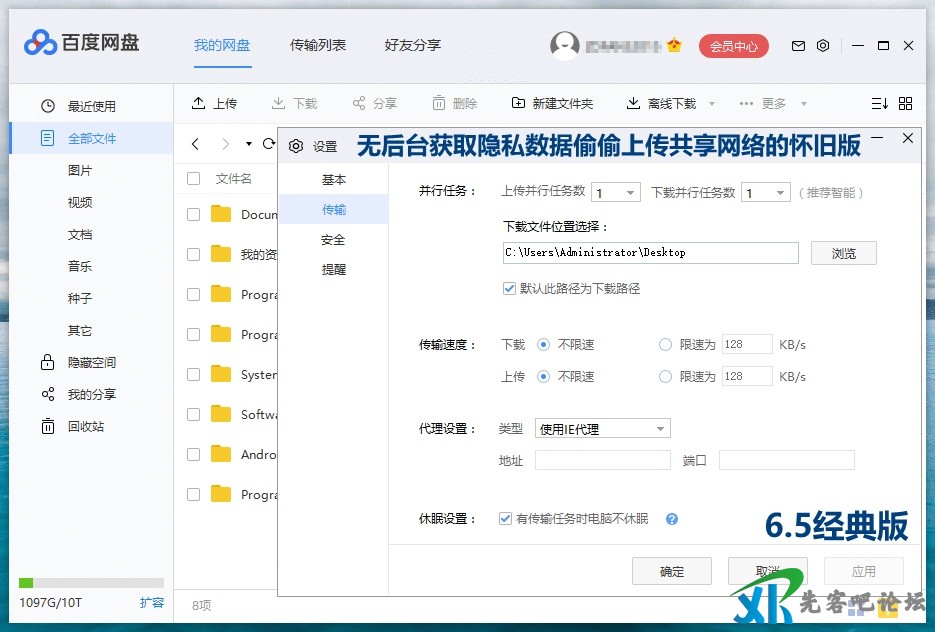Screen dimensions: 935x632
Task: Select the security (安全) settings tab
Action: click(333, 240)
